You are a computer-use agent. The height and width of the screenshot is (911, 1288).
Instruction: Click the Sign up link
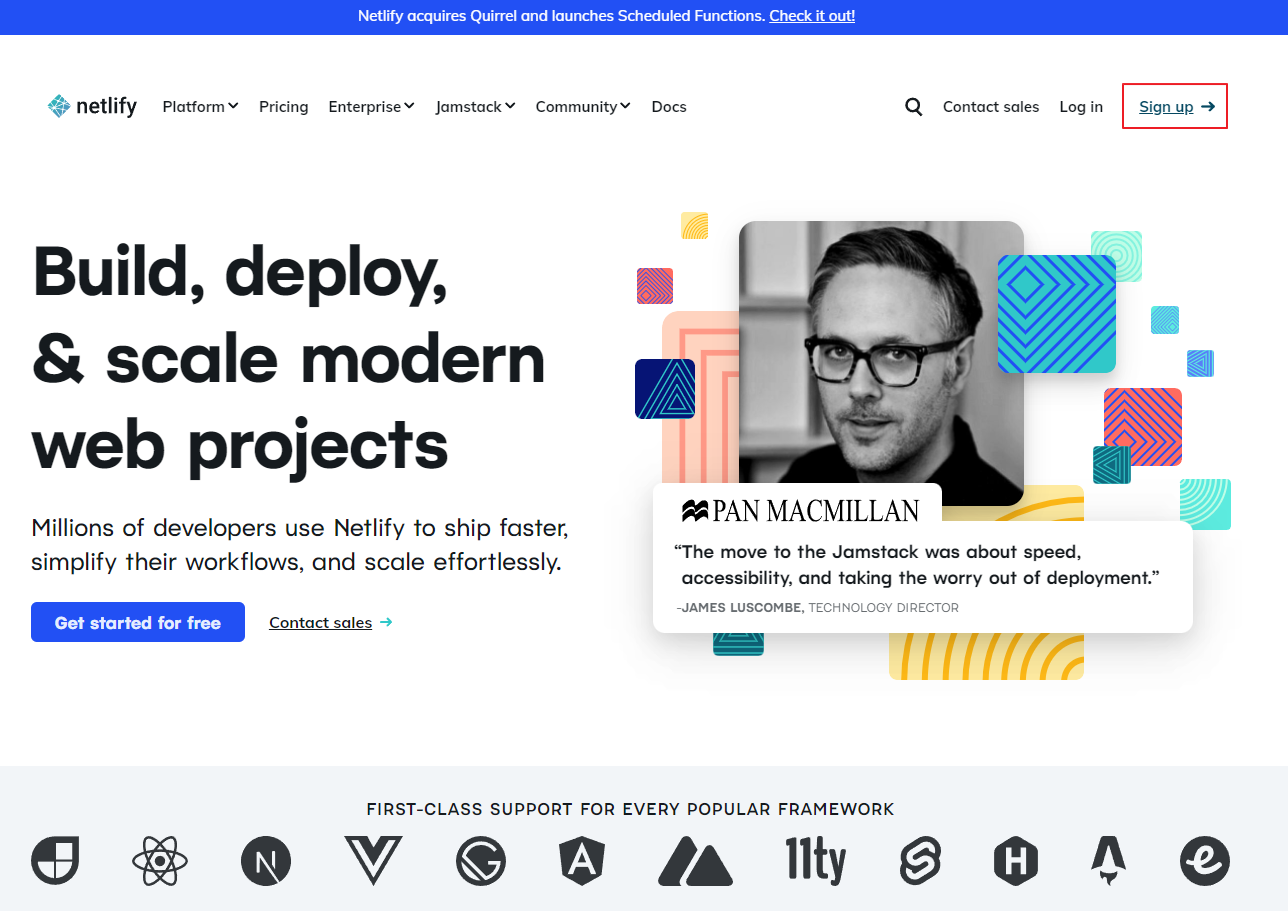pos(1175,107)
